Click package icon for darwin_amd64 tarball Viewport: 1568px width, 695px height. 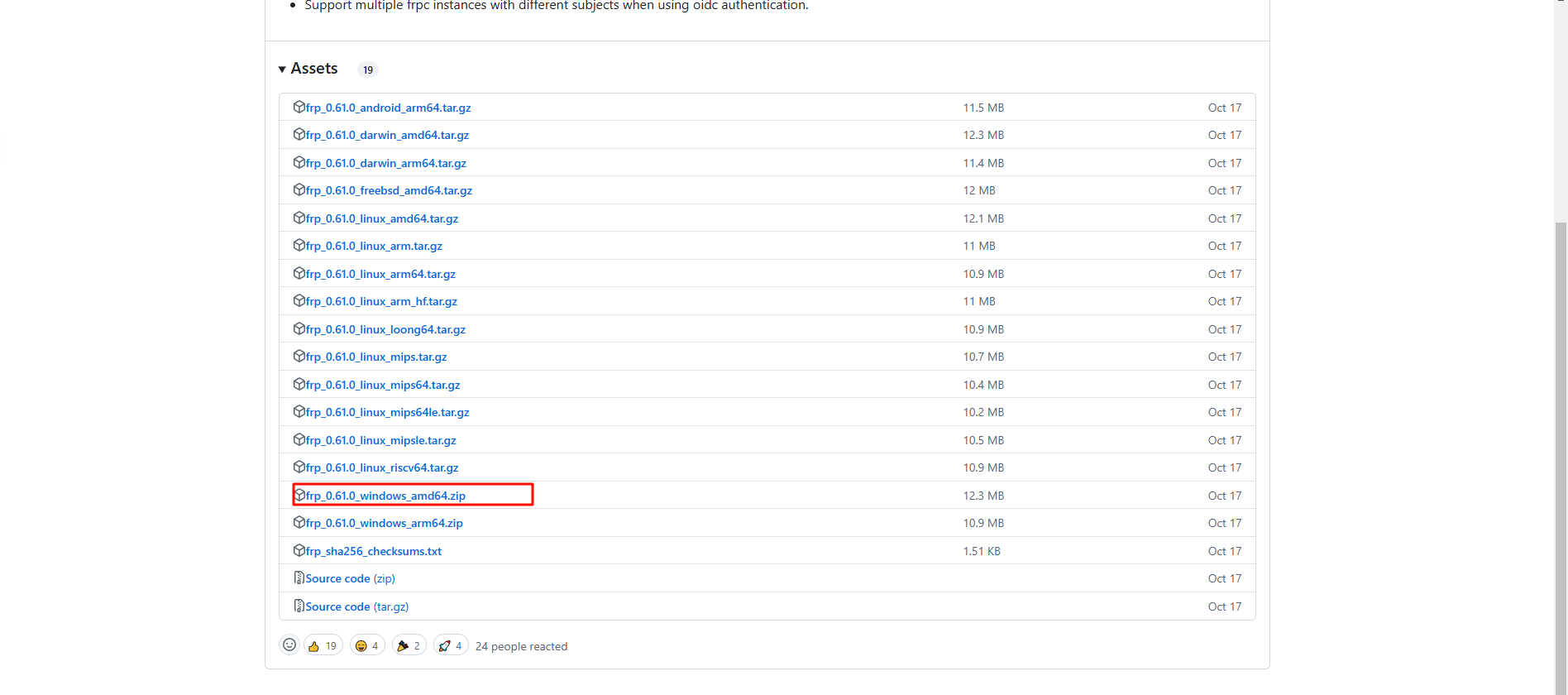tap(299, 134)
